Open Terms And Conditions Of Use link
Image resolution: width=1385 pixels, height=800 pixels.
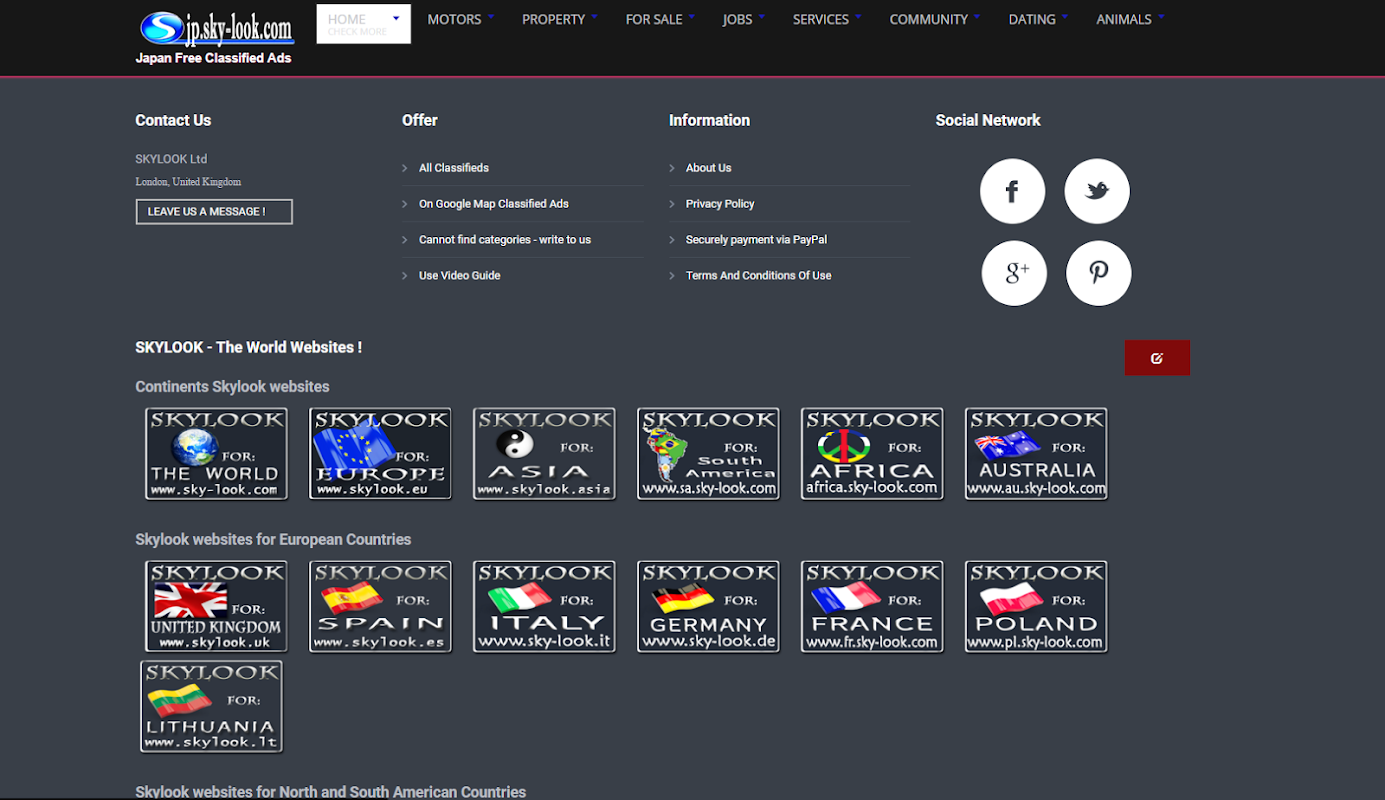pos(759,276)
